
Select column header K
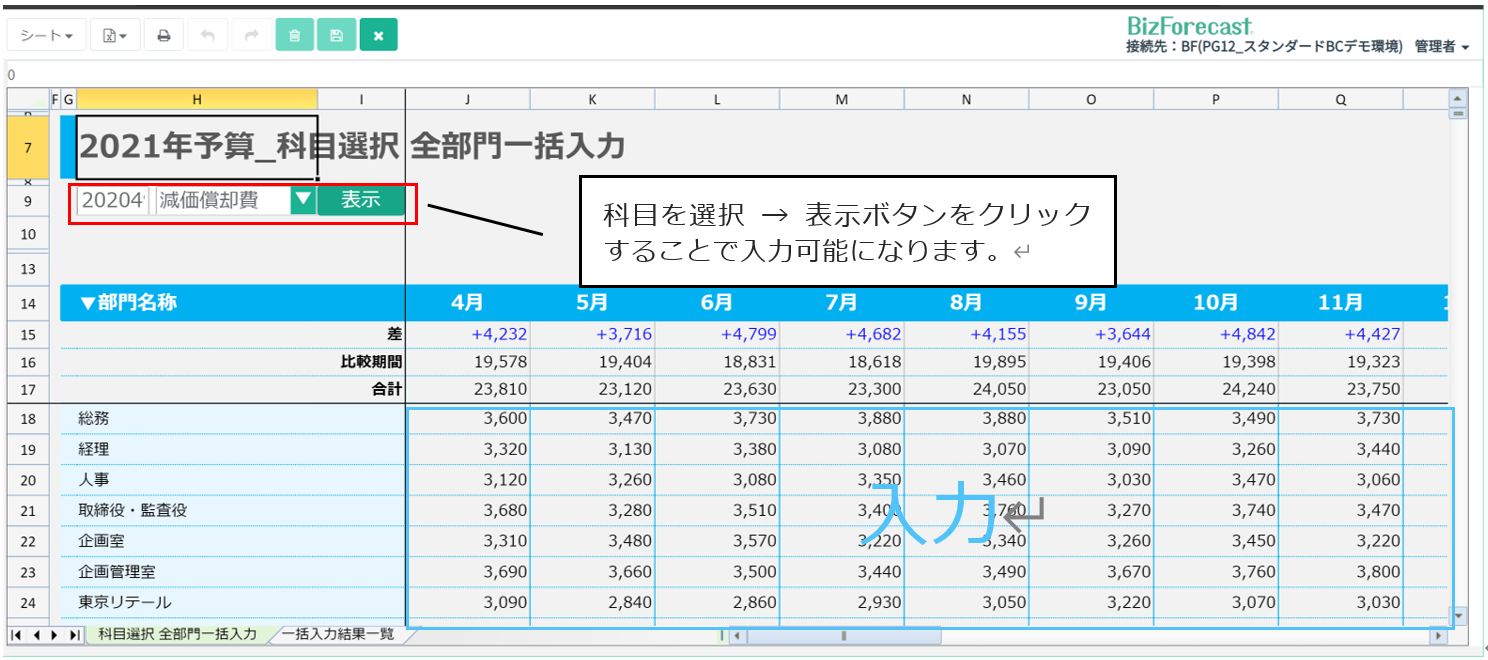592,99
